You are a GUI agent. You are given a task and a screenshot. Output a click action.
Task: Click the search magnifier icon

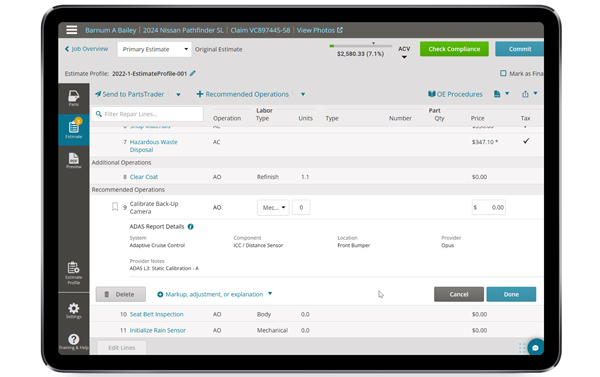(x=99, y=114)
